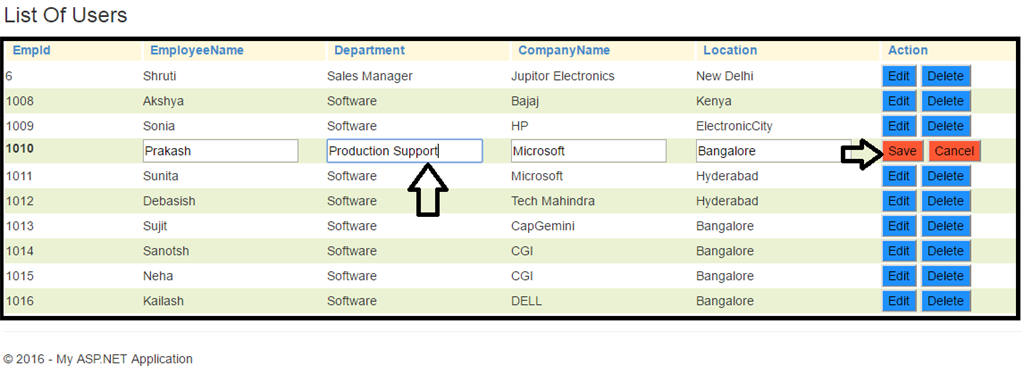
Task: Click the Department column header
Action: [370, 50]
